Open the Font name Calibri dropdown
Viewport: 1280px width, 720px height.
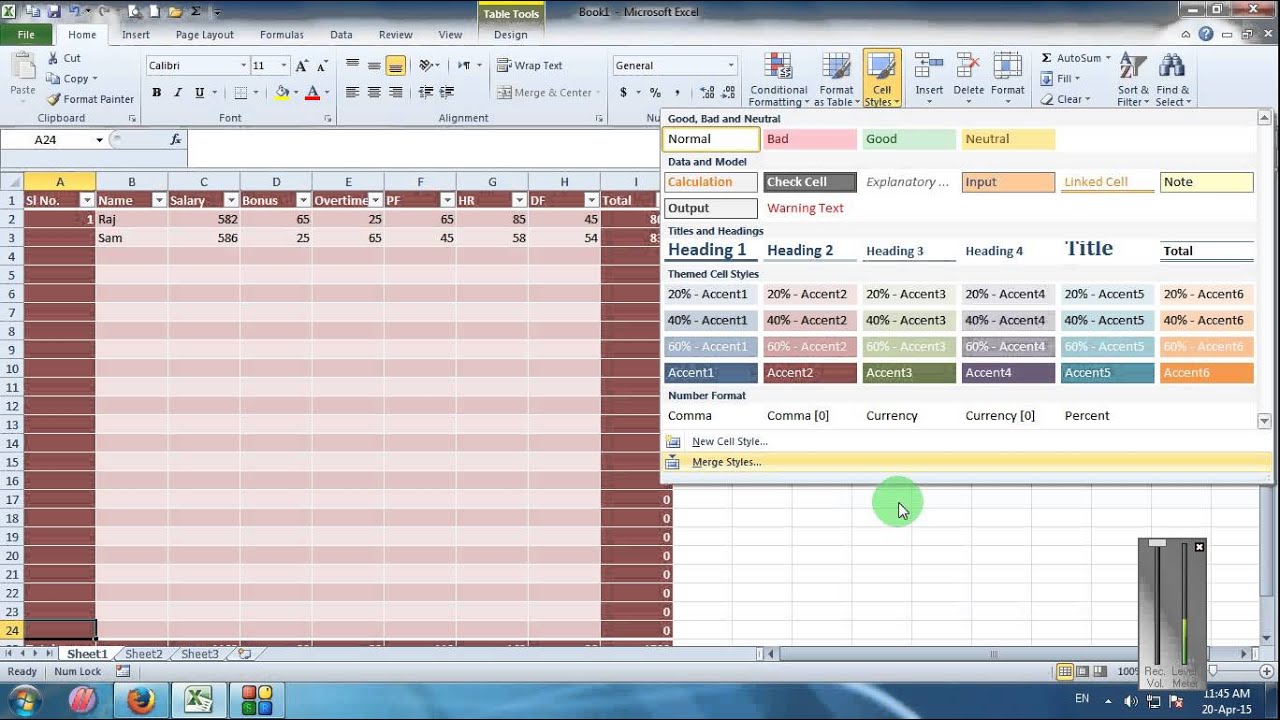[243, 66]
